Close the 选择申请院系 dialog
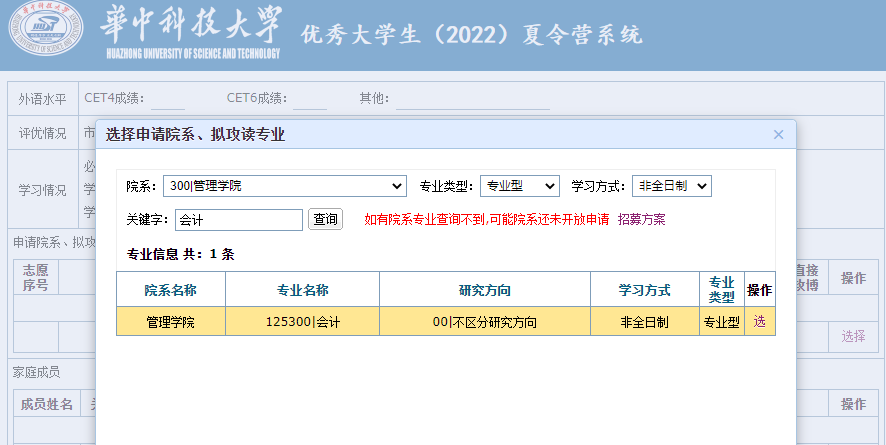The height and width of the screenshot is (445, 886). [778, 134]
